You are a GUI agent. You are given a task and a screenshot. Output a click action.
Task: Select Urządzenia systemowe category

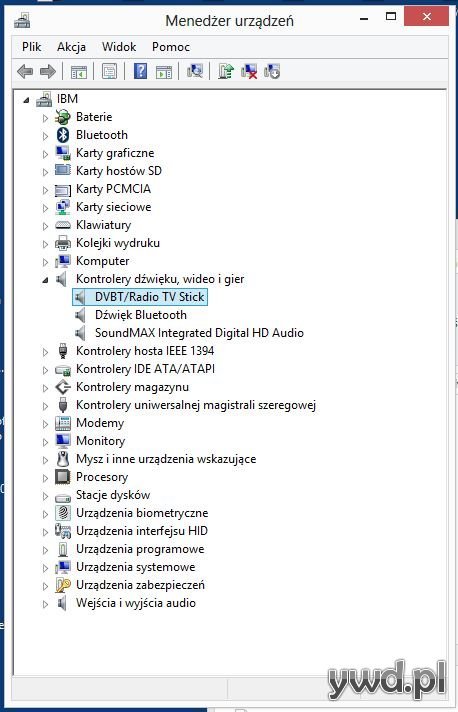(x=135, y=567)
